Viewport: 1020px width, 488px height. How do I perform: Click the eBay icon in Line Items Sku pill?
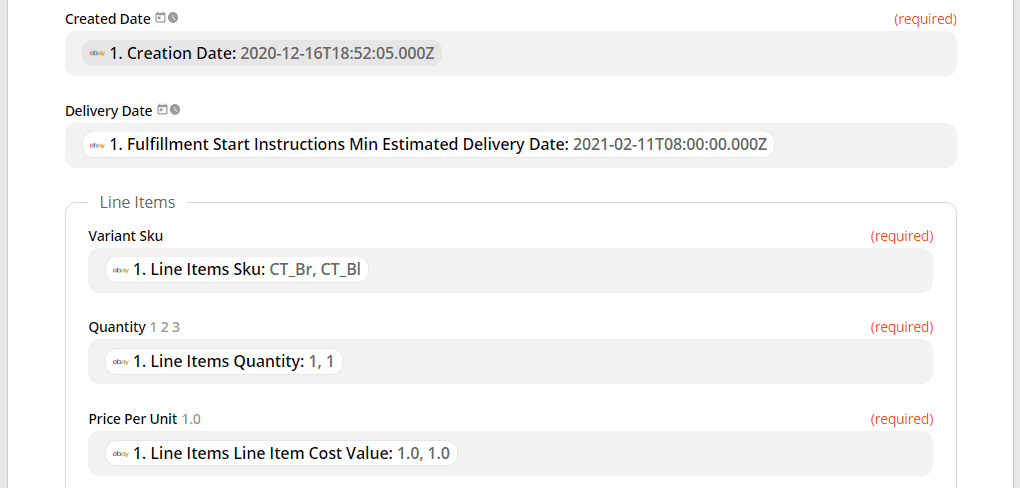(121, 270)
